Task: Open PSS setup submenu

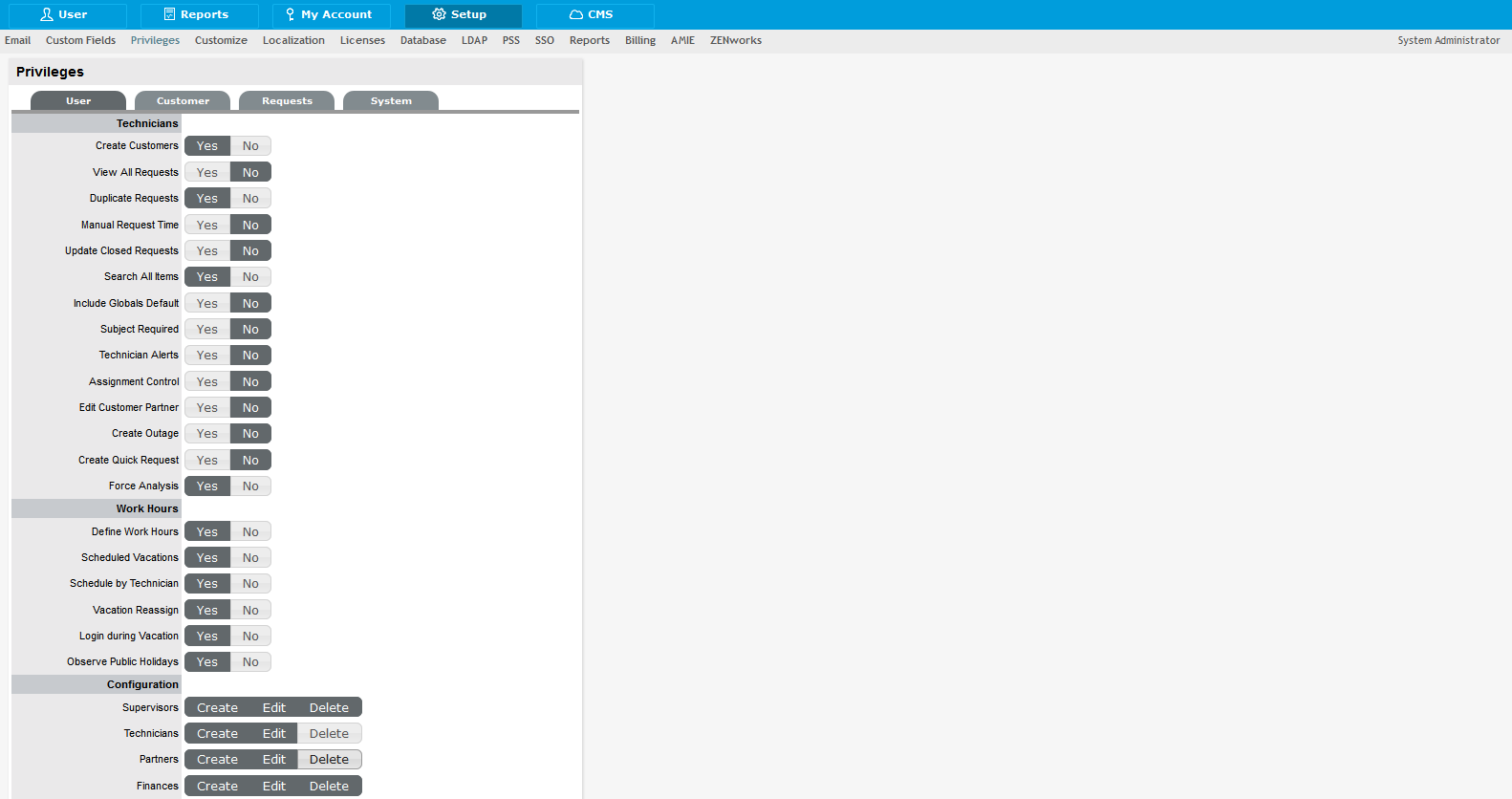Action: [x=511, y=41]
